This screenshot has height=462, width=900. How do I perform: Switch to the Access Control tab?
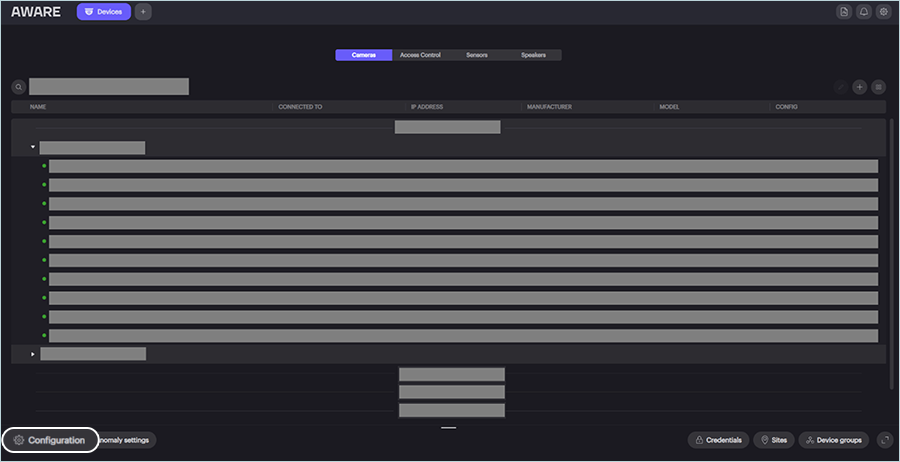(x=420, y=55)
